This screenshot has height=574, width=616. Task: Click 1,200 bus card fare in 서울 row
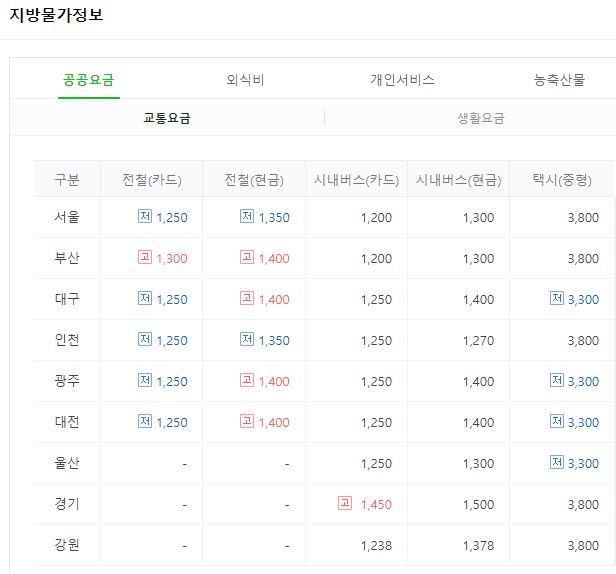point(376,218)
